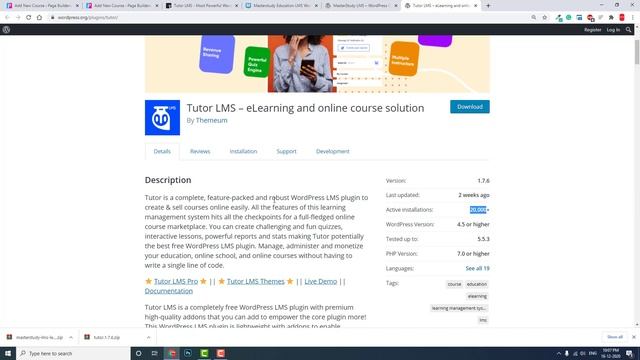Image resolution: width=640 pixels, height=360 pixels.
Task: Click the learning management system tag
Action: (459, 308)
